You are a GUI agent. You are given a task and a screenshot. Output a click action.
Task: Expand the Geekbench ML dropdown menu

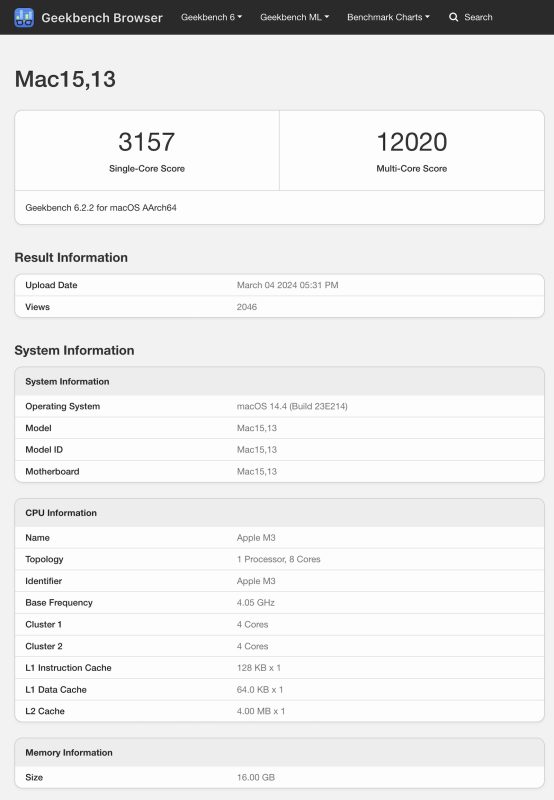(294, 17)
